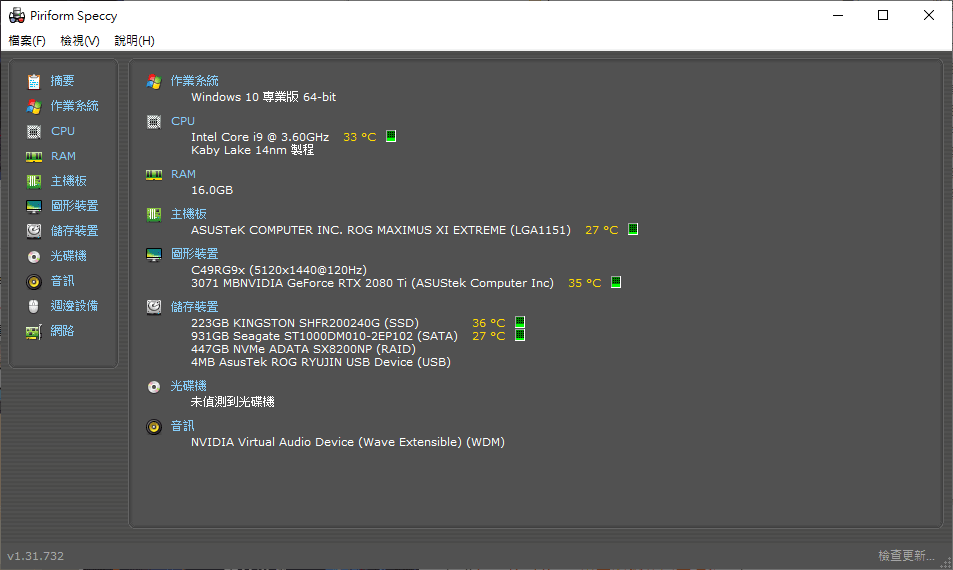Click the Windows 10 專業版 64-bit text
Viewport: 953px width, 570px height.
coord(264,97)
